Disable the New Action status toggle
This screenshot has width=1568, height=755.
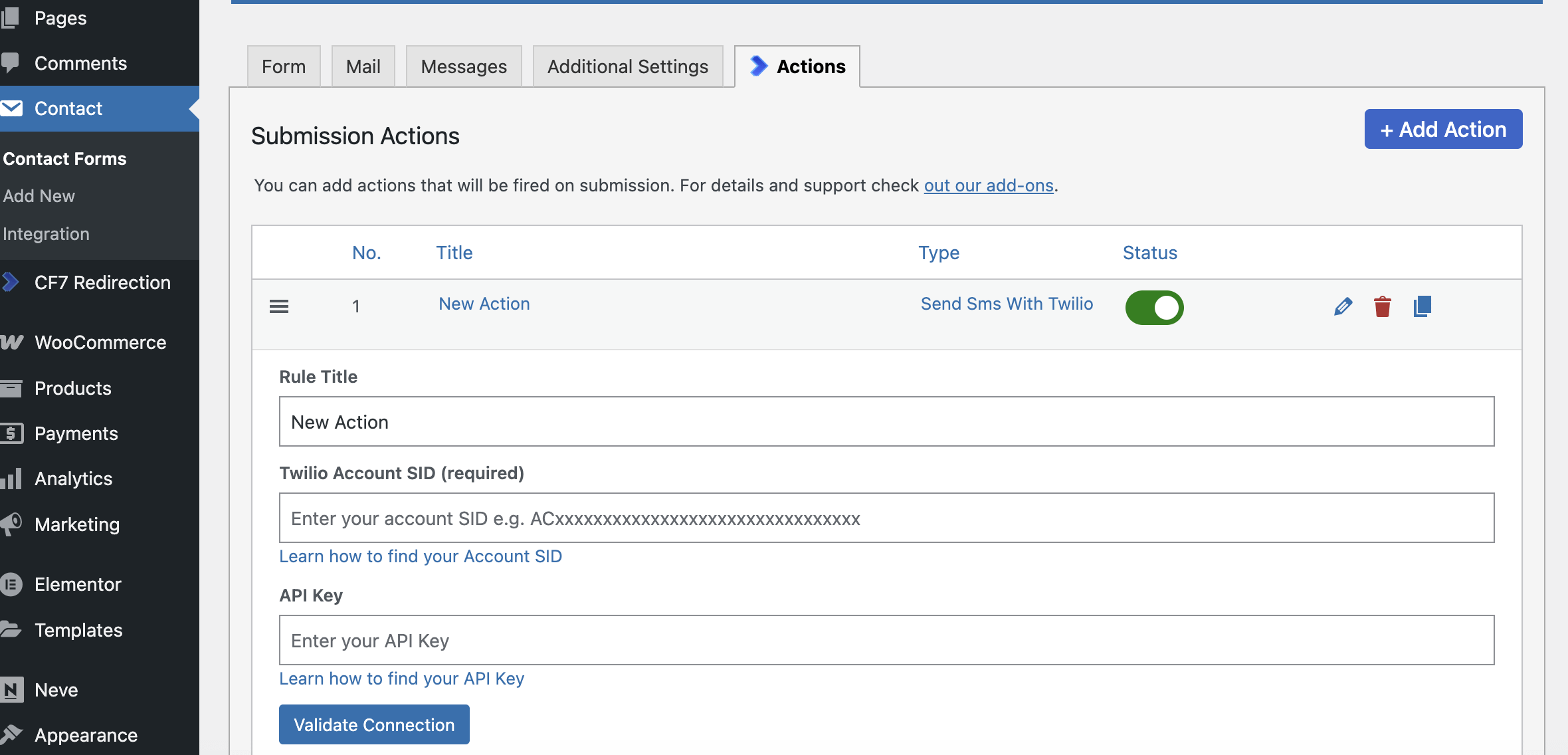pyautogui.click(x=1154, y=308)
